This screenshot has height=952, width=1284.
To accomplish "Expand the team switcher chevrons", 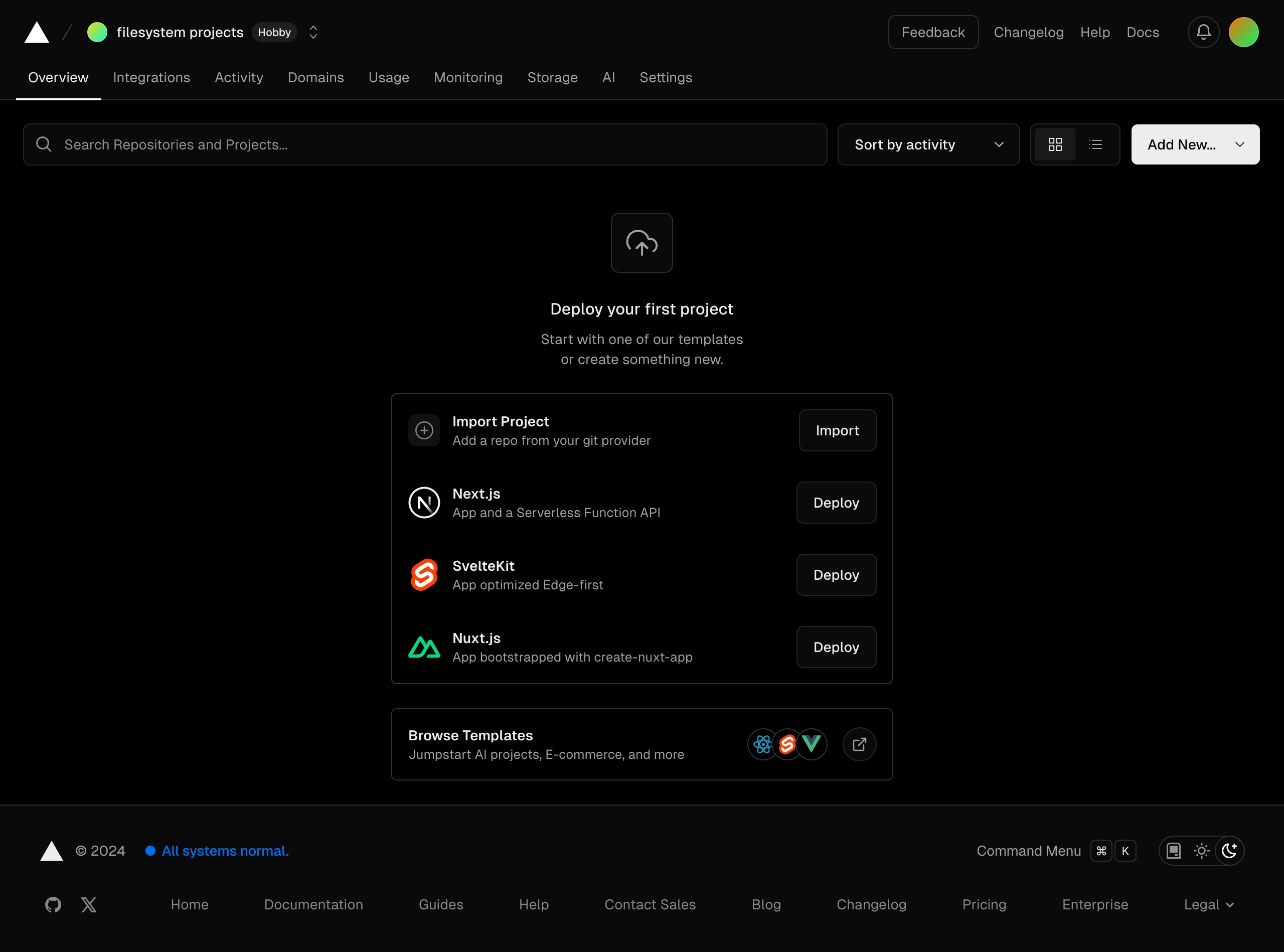I will point(313,32).
